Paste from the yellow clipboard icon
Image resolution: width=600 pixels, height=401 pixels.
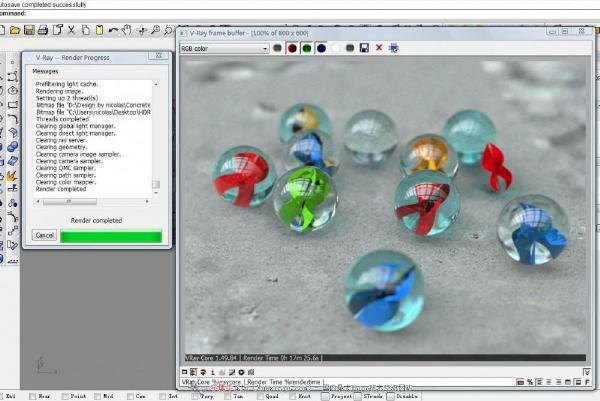pos(99,30)
